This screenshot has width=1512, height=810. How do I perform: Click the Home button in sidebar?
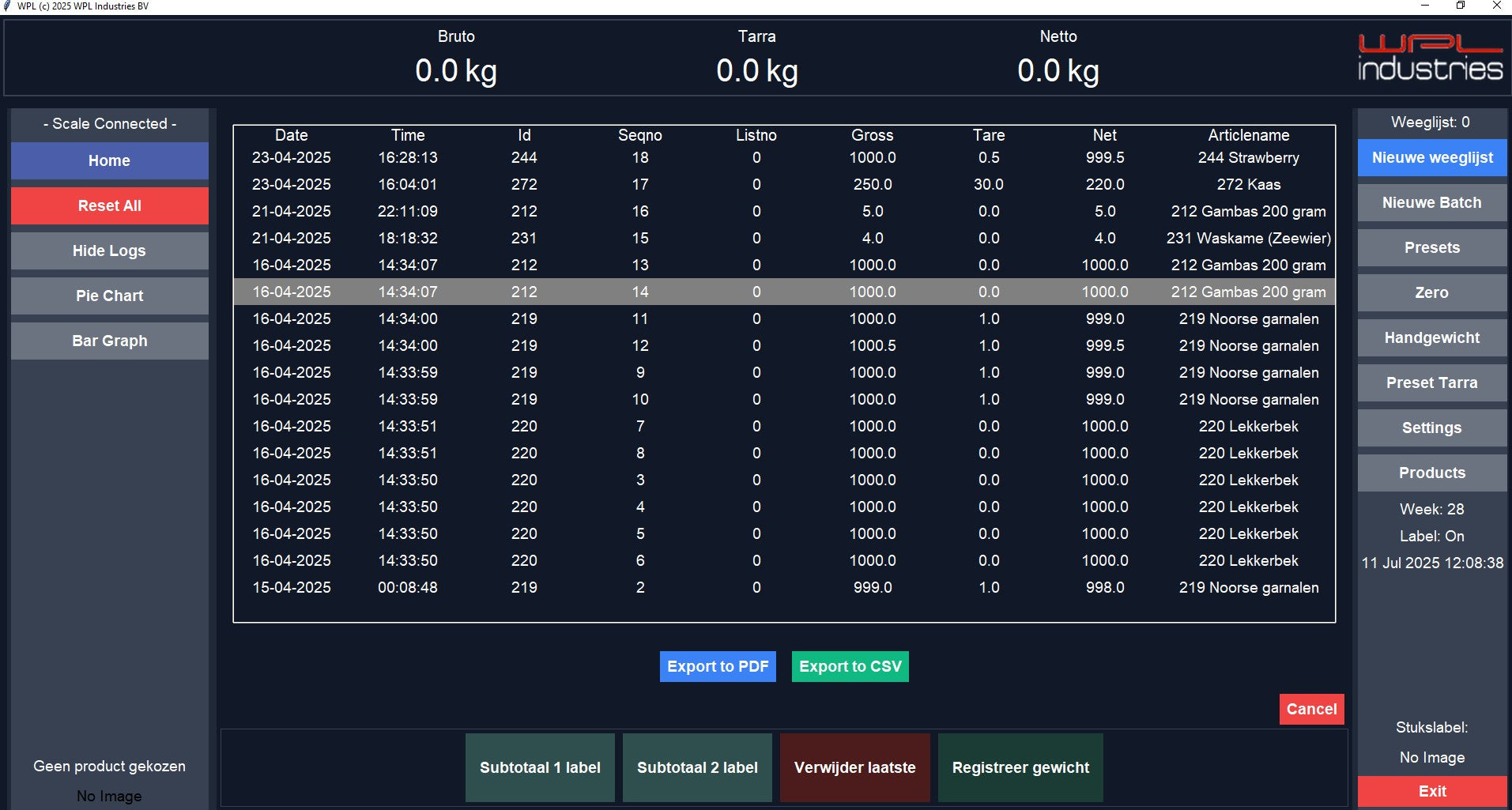tap(110, 160)
